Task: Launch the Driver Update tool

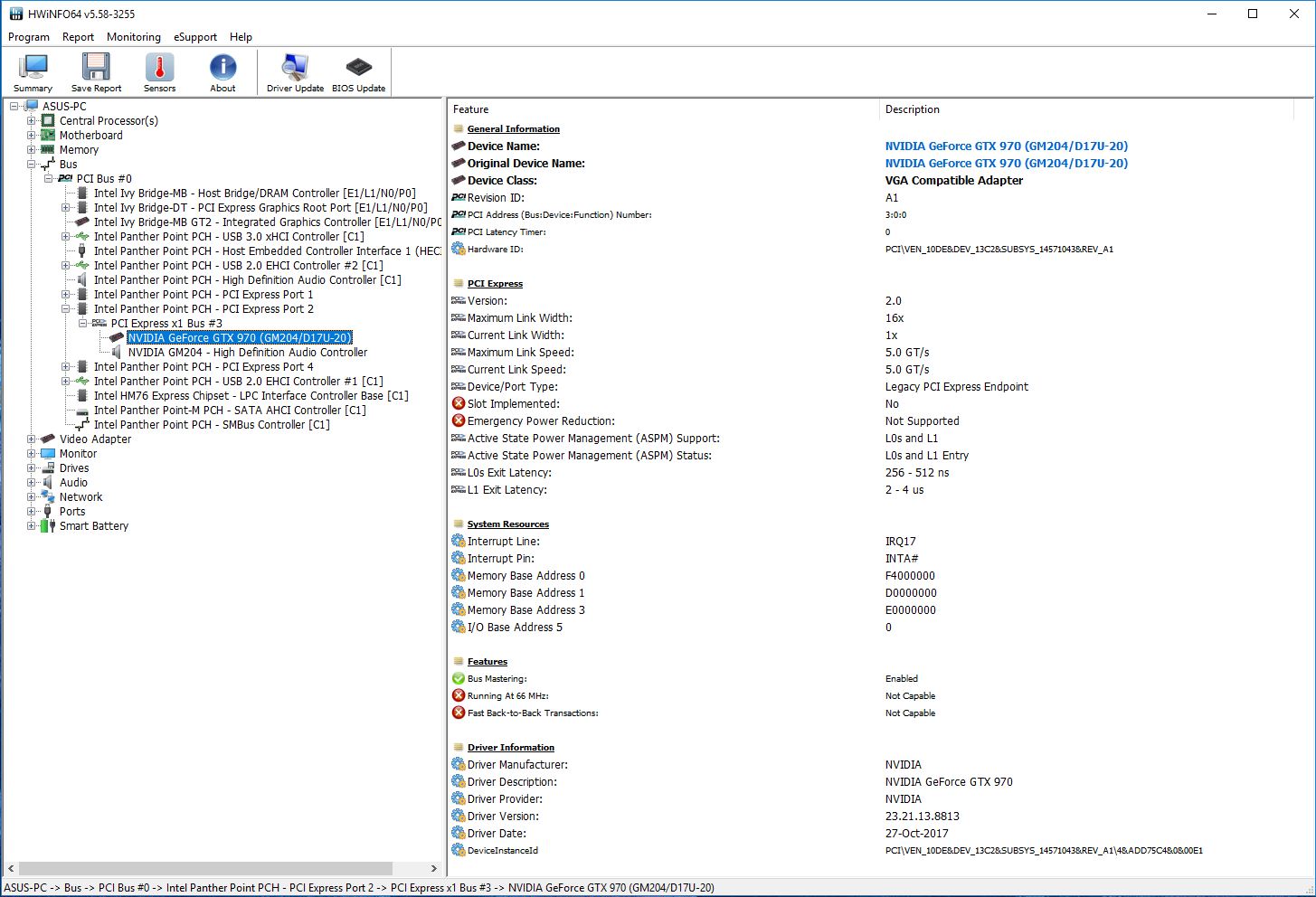Action: [295, 72]
